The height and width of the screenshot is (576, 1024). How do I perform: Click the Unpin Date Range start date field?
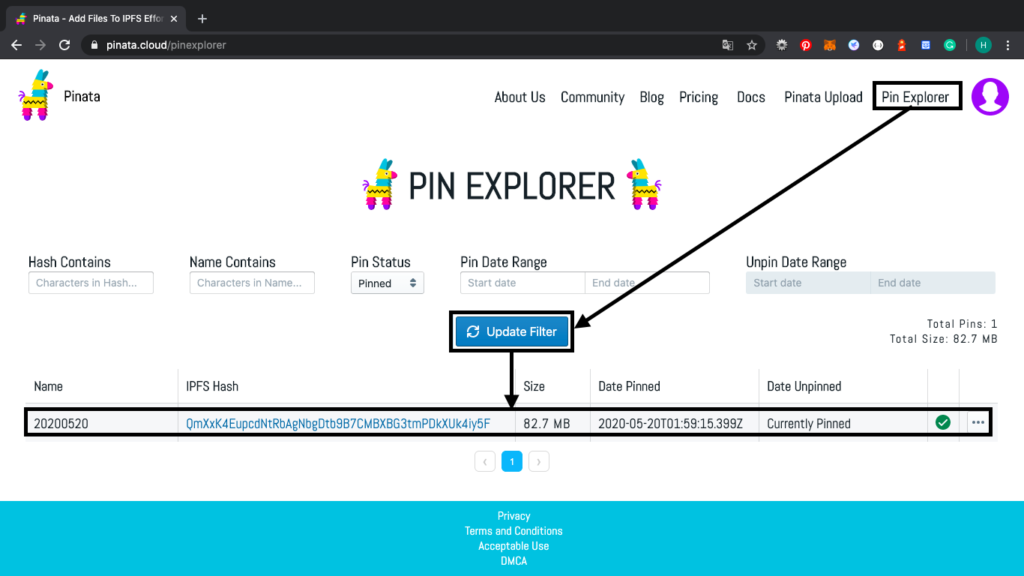(x=808, y=283)
